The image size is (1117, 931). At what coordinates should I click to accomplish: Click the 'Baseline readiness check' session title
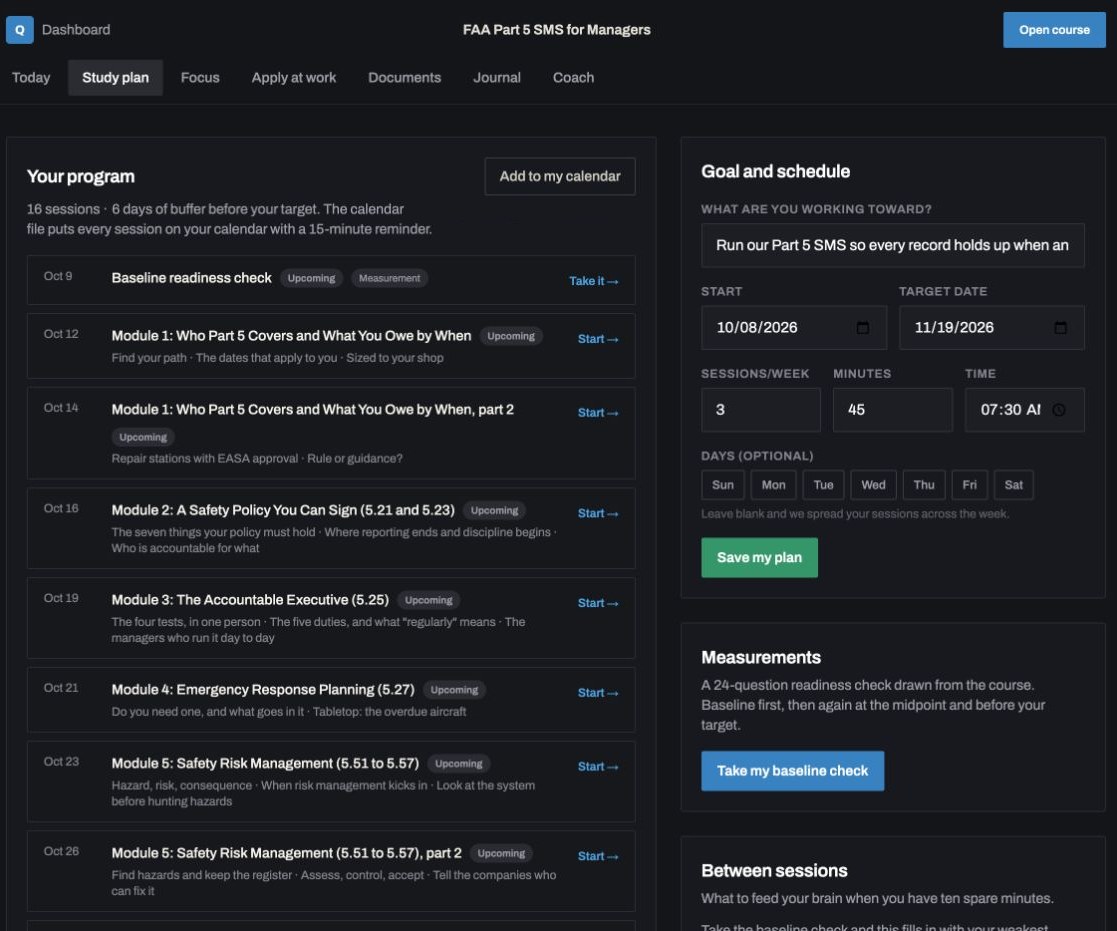[192, 278]
